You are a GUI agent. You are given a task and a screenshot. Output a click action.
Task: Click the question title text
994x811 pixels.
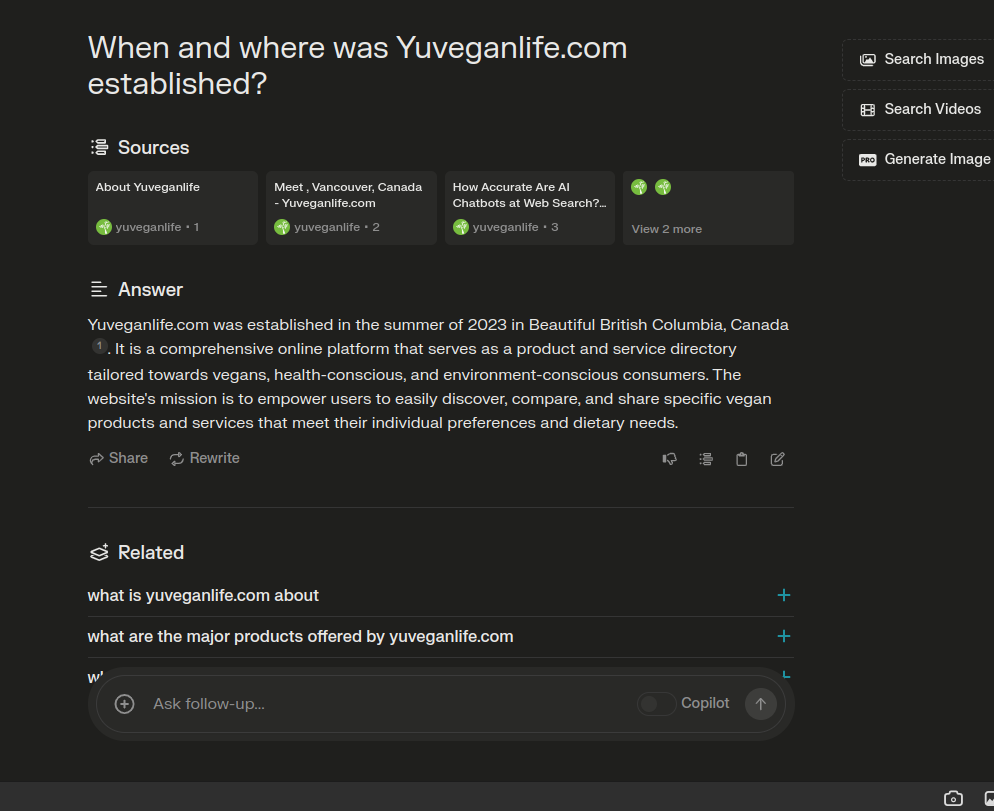point(358,65)
